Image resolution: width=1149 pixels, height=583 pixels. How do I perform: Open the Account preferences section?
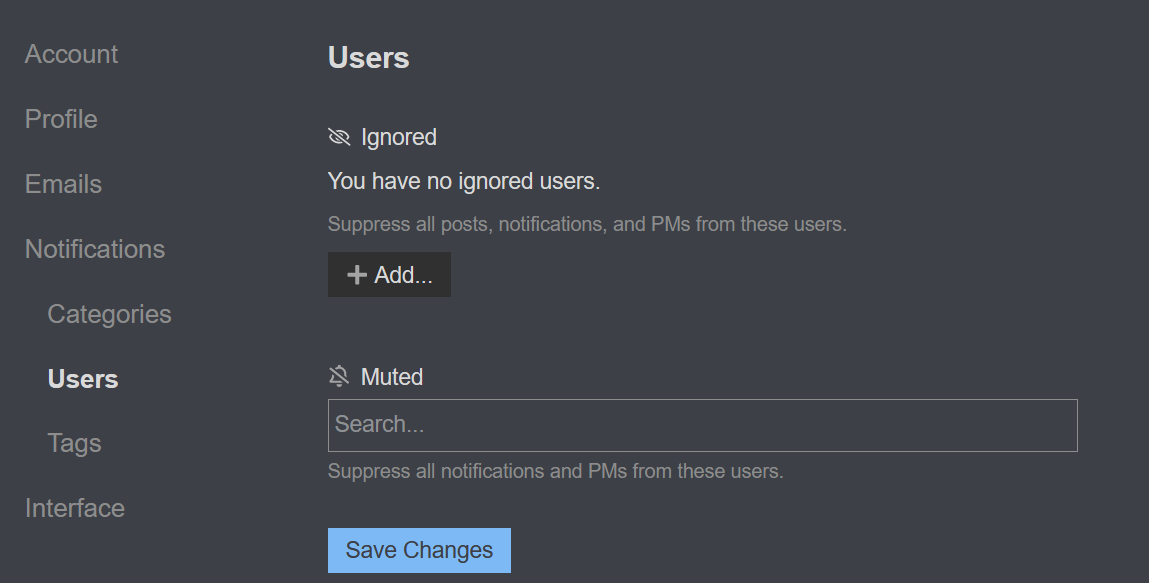(71, 54)
